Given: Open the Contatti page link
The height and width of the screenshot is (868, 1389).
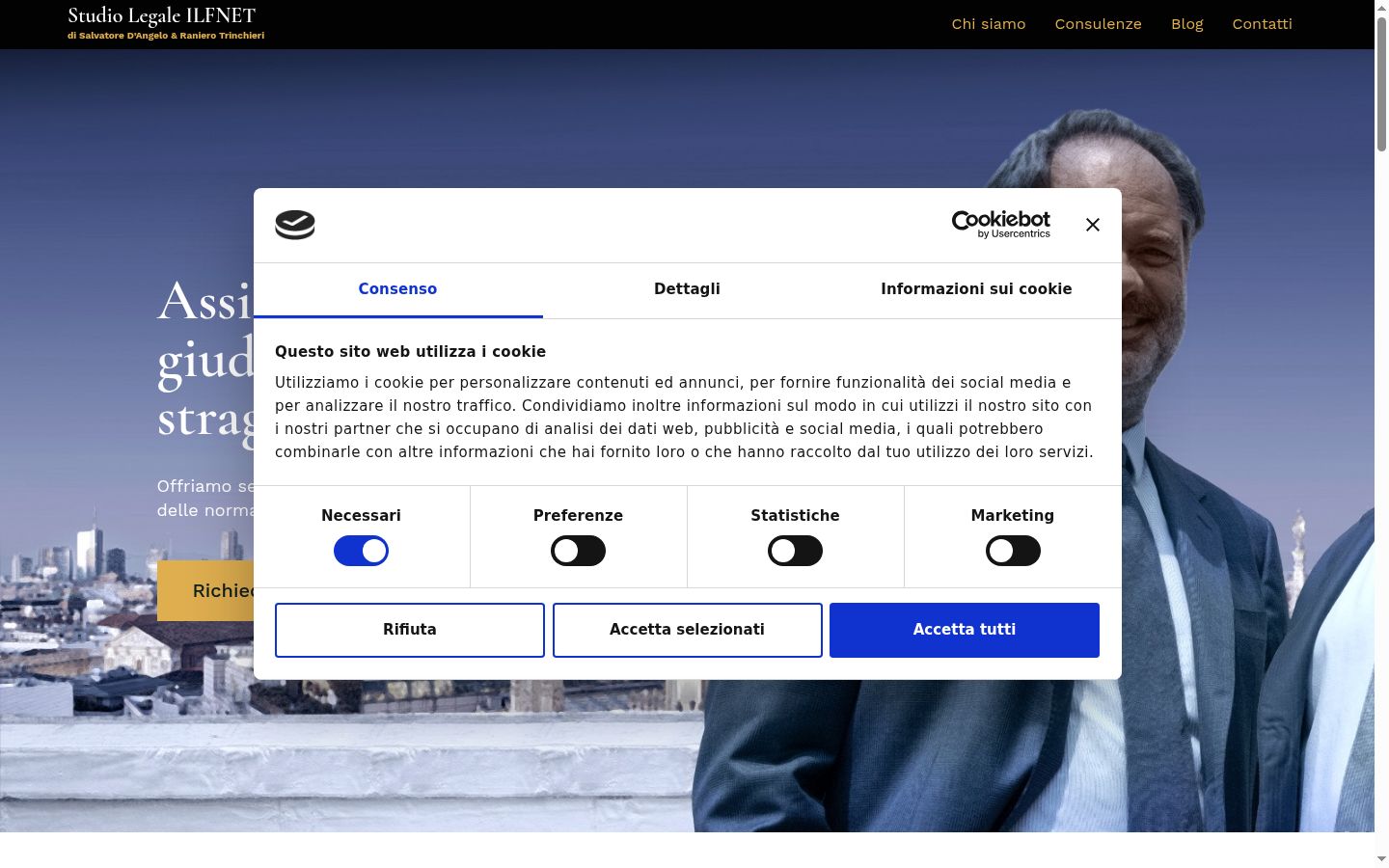Looking at the screenshot, I should click(x=1262, y=24).
